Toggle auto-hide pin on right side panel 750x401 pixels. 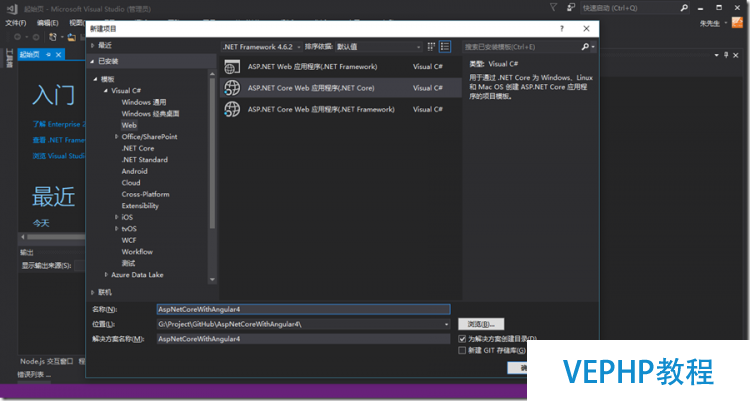[726, 55]
